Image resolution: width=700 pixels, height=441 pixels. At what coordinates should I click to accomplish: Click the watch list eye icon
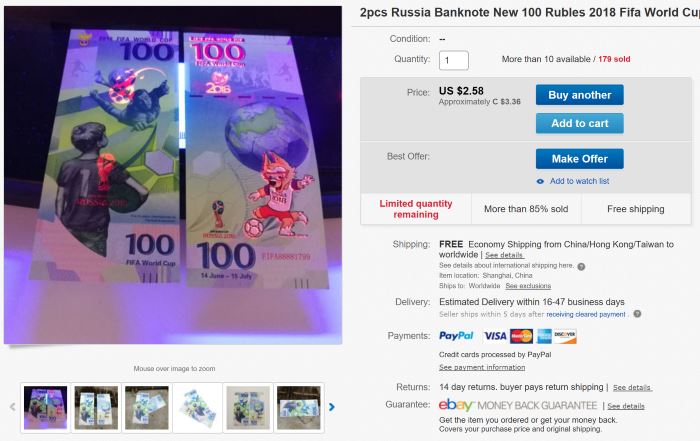[540, 181]
